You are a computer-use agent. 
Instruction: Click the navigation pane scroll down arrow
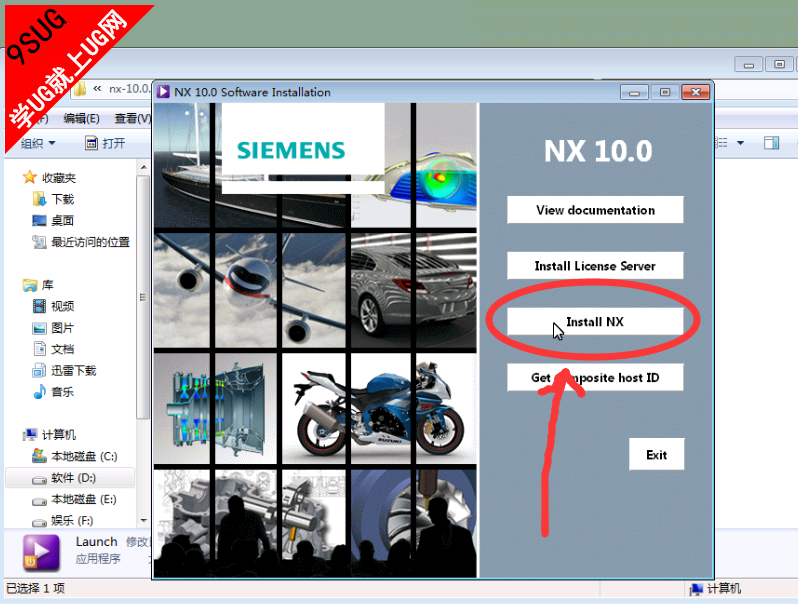[144, 520]
